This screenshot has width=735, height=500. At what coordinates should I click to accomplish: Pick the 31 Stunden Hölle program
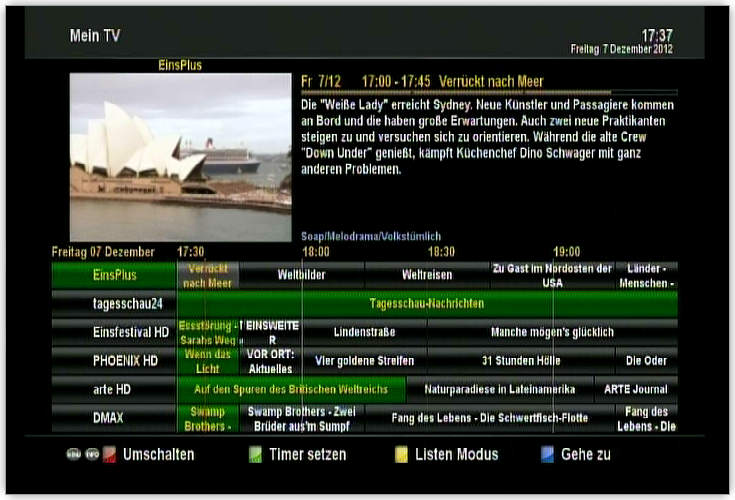coord(520,361)
